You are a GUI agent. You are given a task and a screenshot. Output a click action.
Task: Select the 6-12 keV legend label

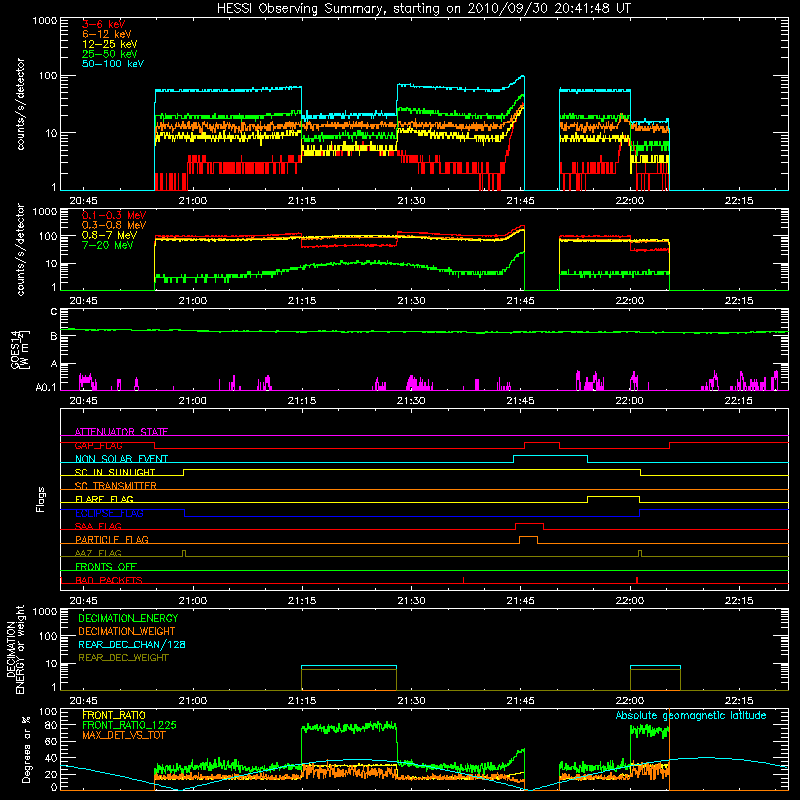107,34
